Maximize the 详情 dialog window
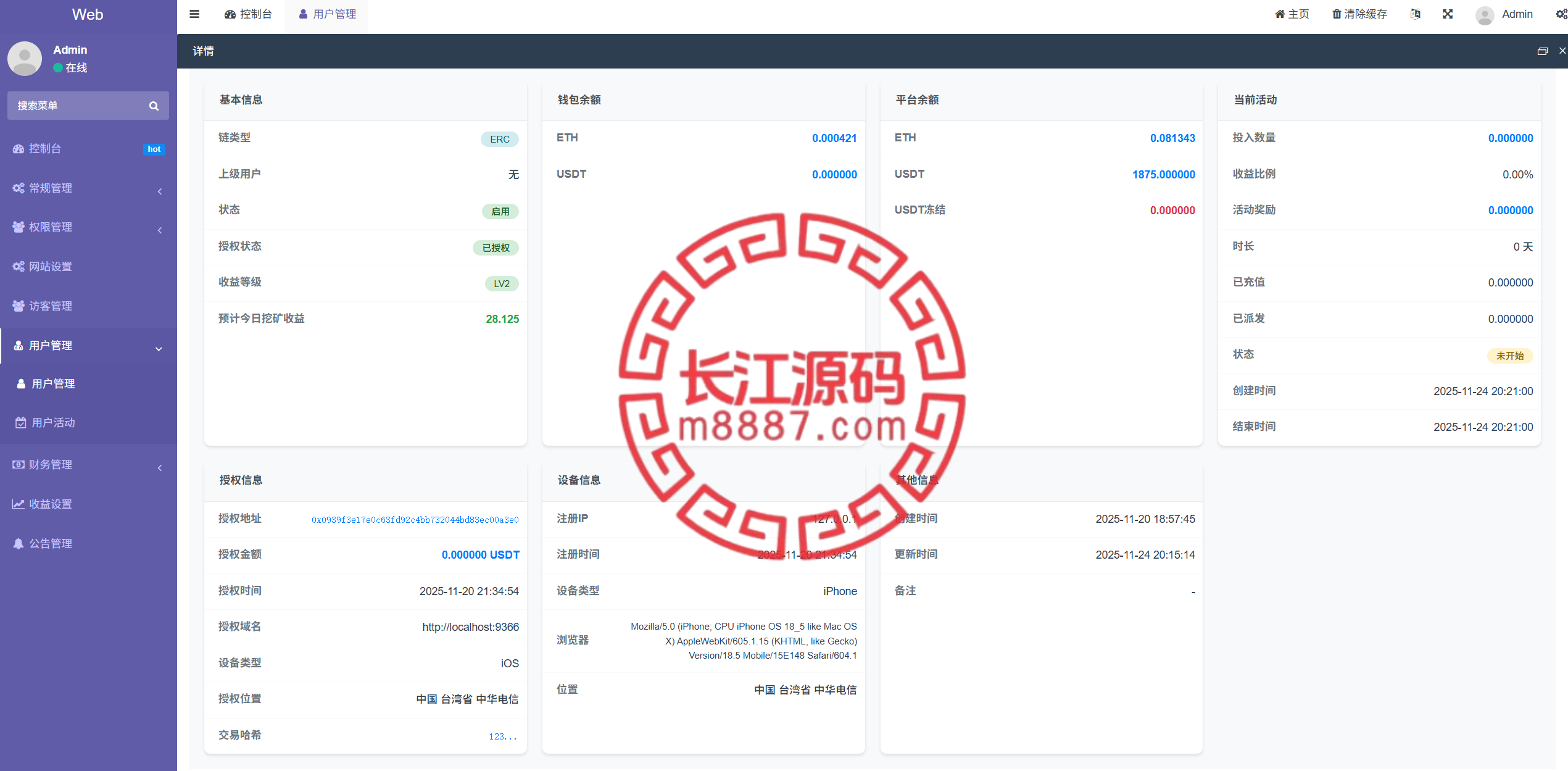Image resolution: width=1568 pixels, height=771 pixels. [x=1543, y=51]
